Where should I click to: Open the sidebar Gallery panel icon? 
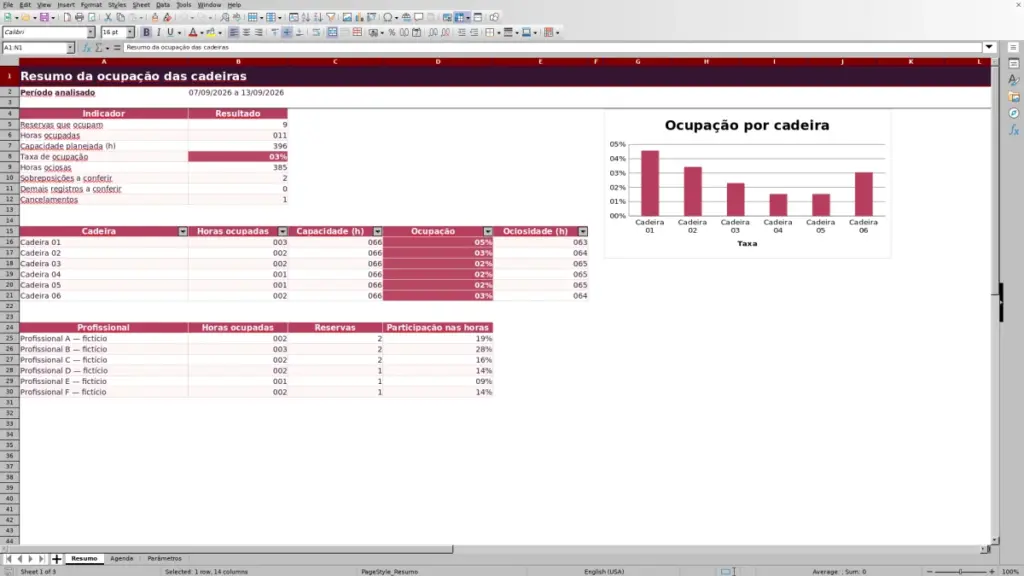(x=1014, y=97)
